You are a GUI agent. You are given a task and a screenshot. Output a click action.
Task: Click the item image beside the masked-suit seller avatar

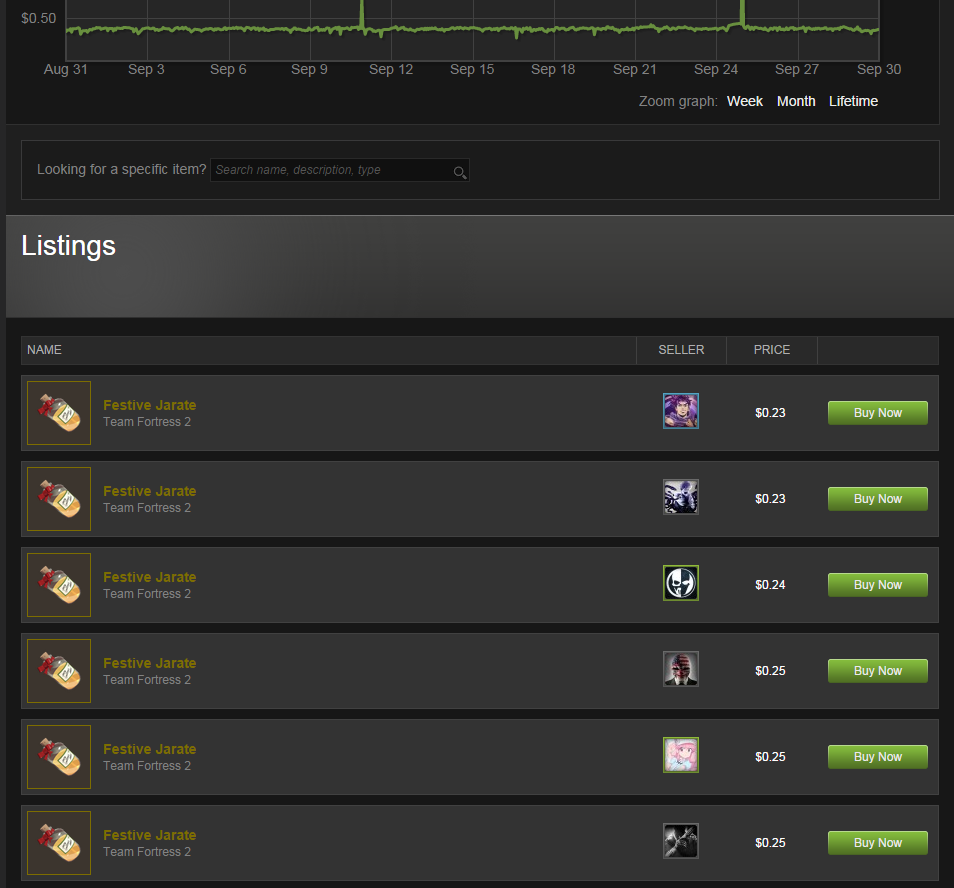pos(59,671)
